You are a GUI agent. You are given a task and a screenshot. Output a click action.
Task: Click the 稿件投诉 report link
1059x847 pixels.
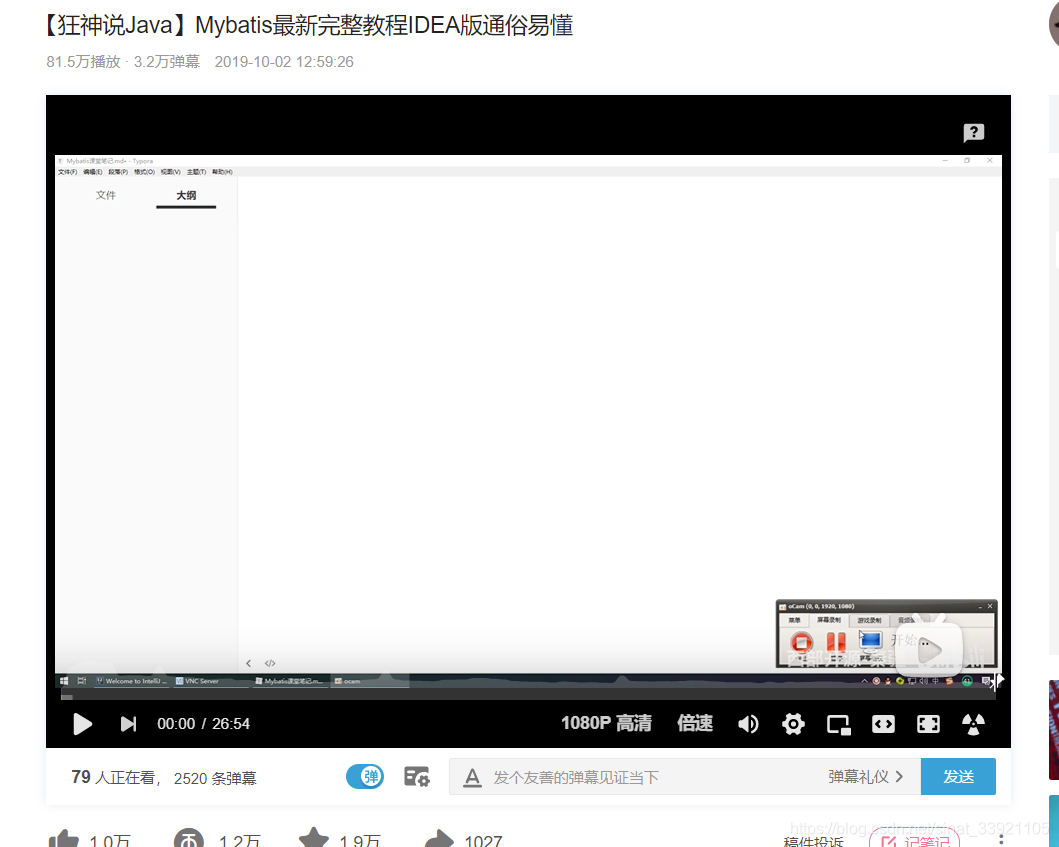pos(813,841)
